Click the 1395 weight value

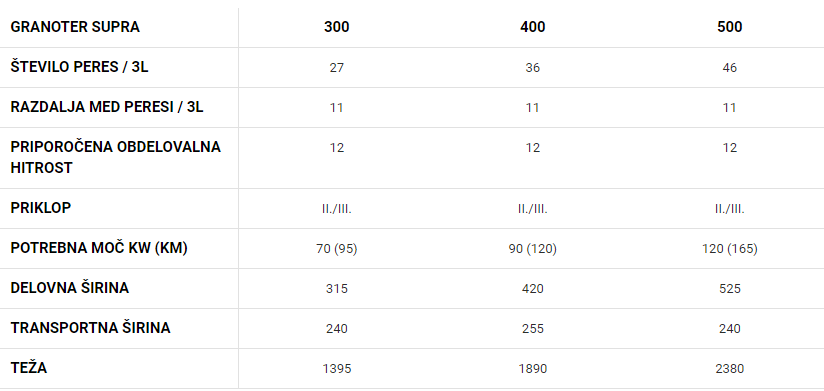pyautogui.click(x=336, y=368)
